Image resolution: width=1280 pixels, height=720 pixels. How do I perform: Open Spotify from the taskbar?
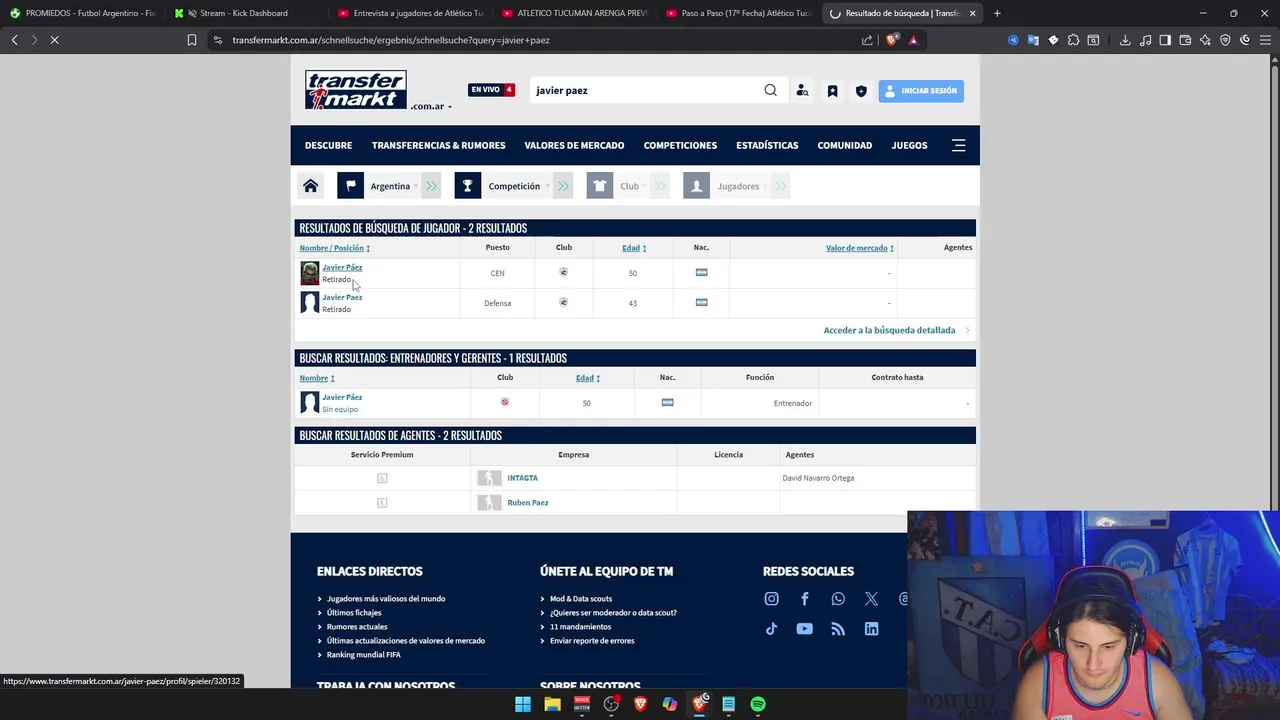click(758, 704)
